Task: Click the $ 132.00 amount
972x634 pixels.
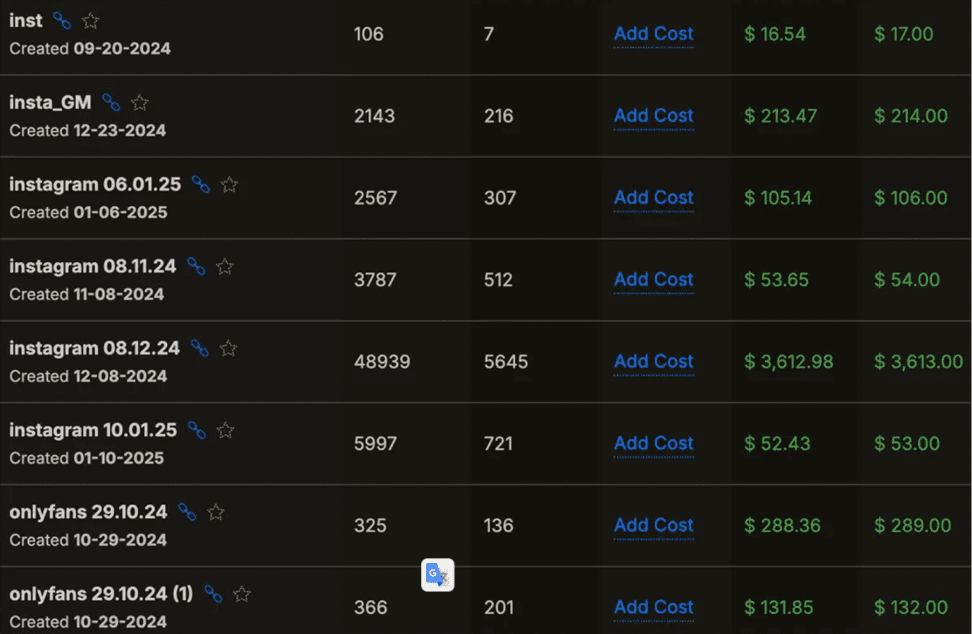Action: click(x=911, y=607)
